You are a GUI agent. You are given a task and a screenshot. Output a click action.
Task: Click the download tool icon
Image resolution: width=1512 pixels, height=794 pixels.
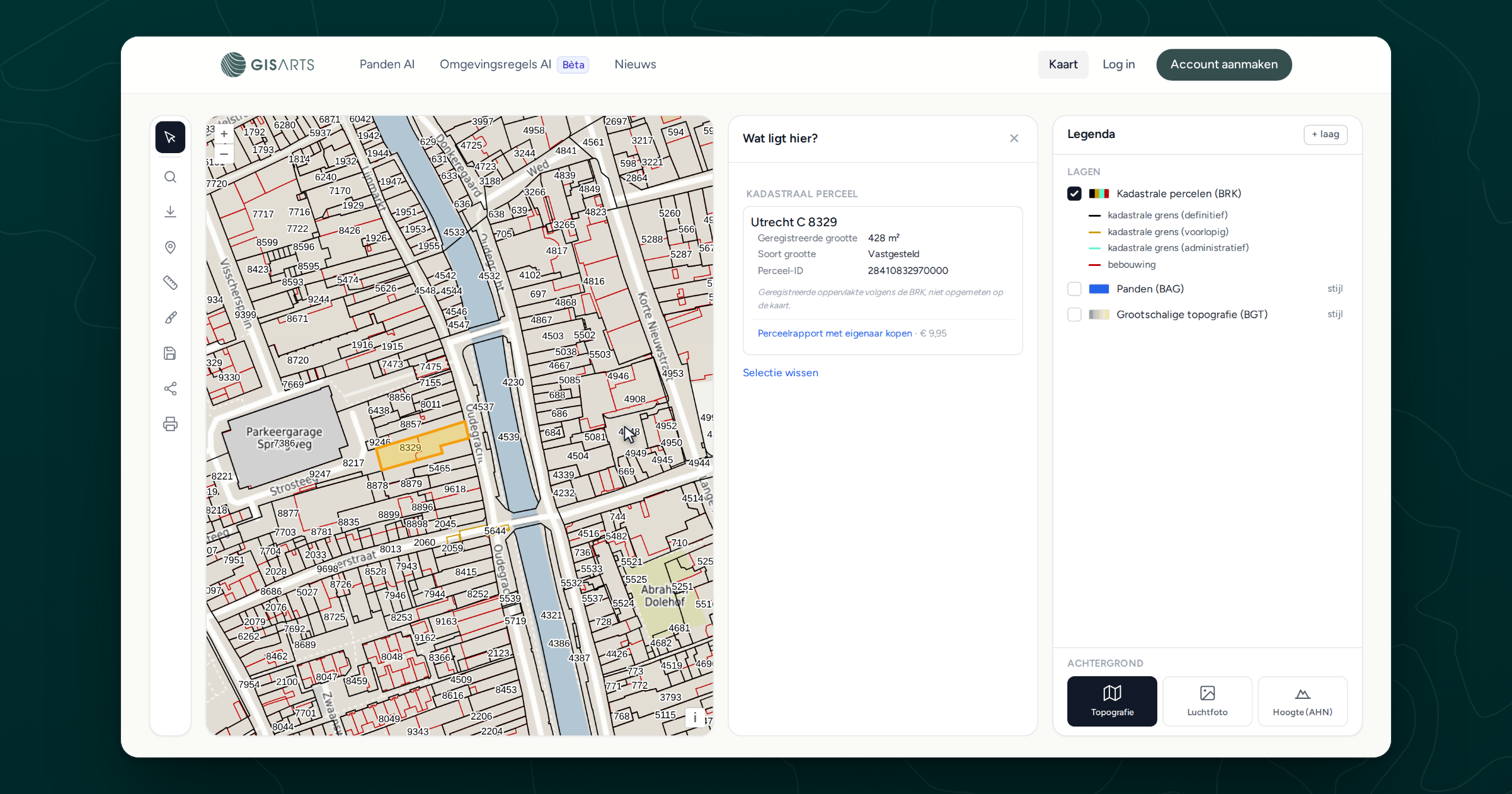(170, 212)
